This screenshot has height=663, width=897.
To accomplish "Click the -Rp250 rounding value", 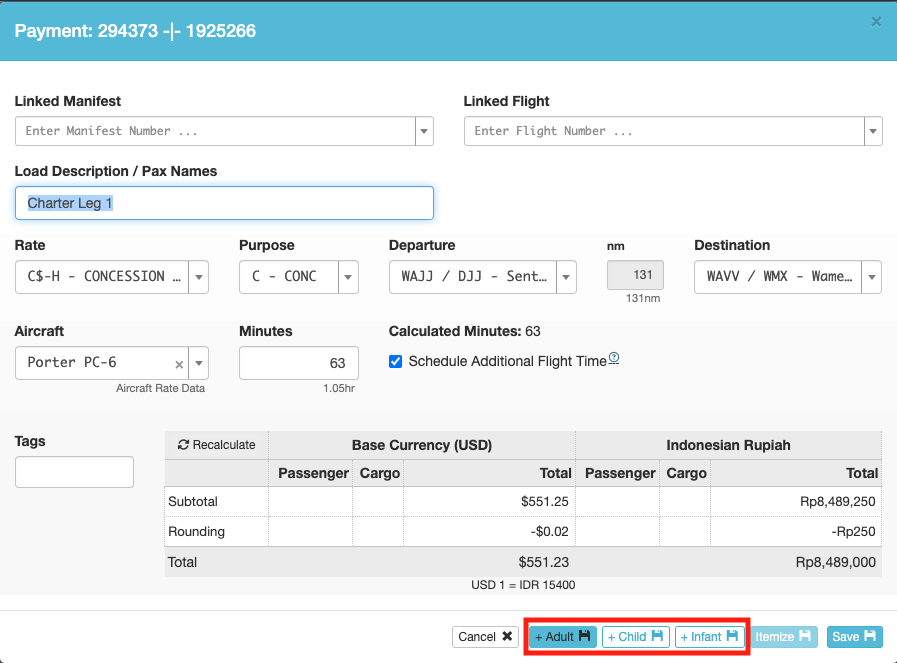I will (x=853, y=531).
